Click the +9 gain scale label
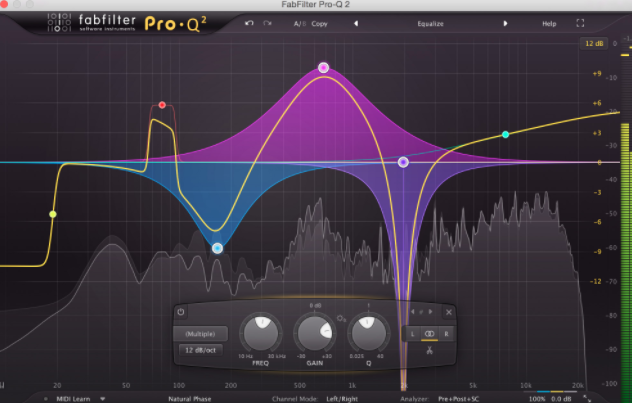The width and height of the screenshot is (632, 403). click(597, 73)
